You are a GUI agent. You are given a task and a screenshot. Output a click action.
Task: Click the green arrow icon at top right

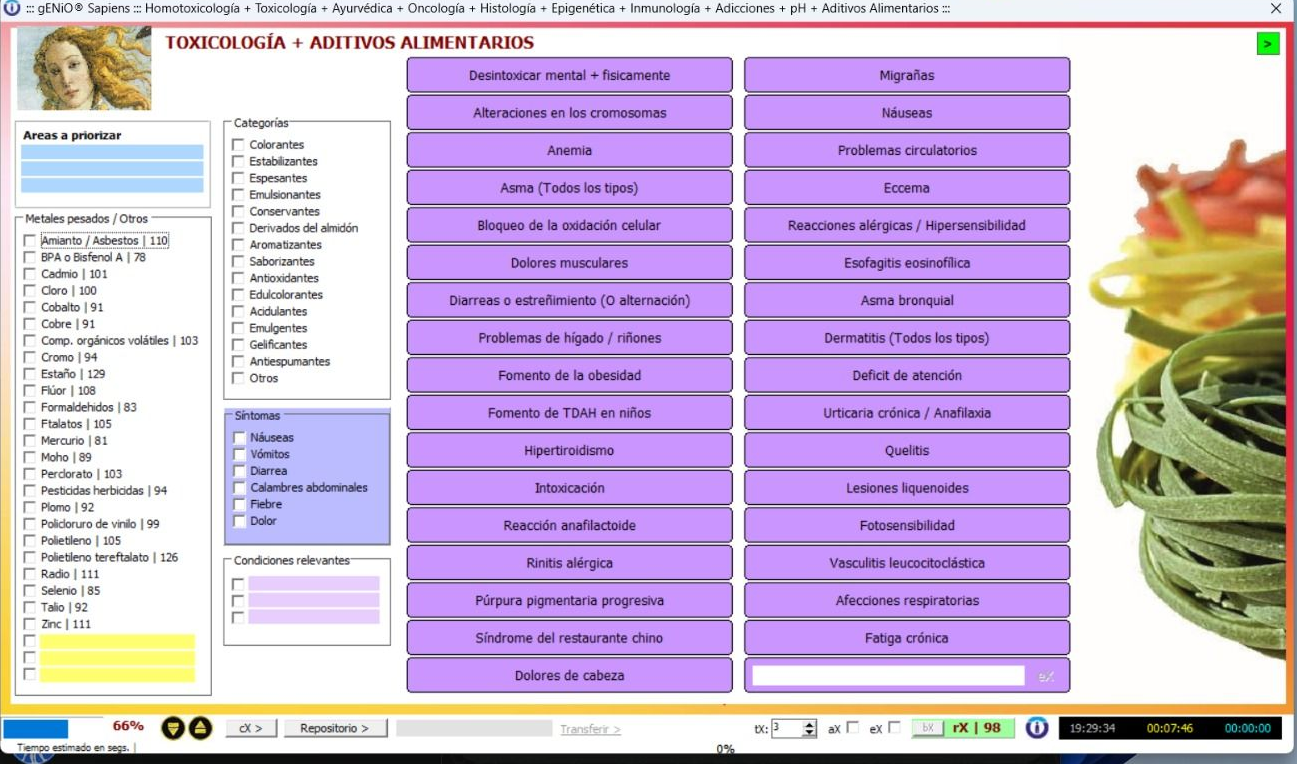[1268, 43]
